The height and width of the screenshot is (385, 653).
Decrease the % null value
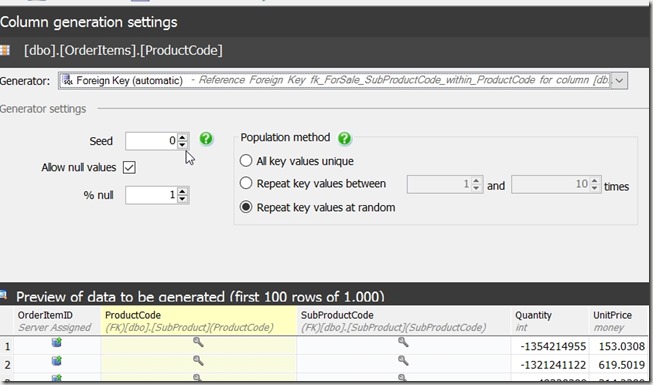182,199
